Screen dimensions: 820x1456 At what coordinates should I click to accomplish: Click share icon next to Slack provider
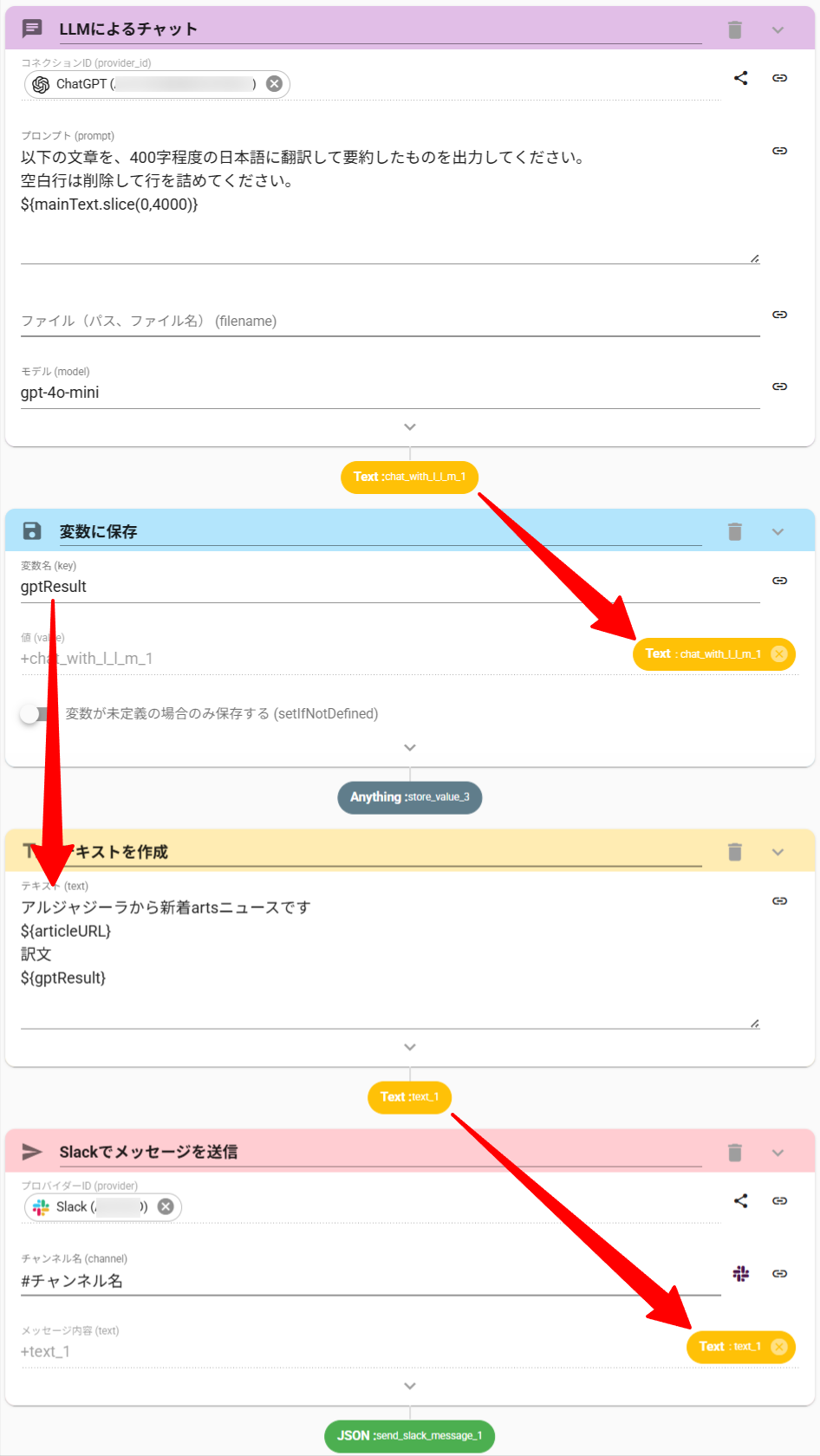[x=741, y=1201]
